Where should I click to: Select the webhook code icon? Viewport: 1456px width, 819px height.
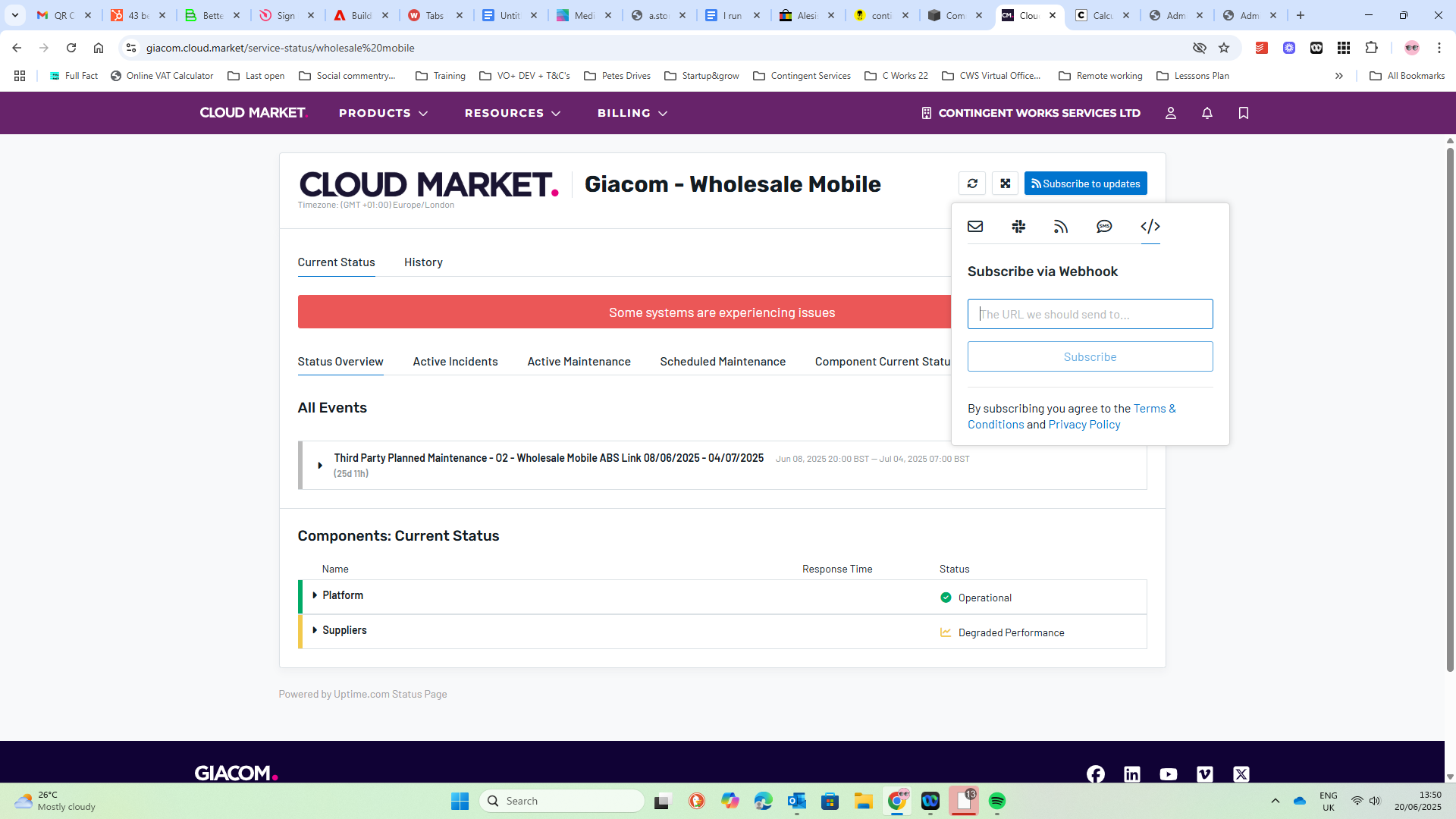1150,226
